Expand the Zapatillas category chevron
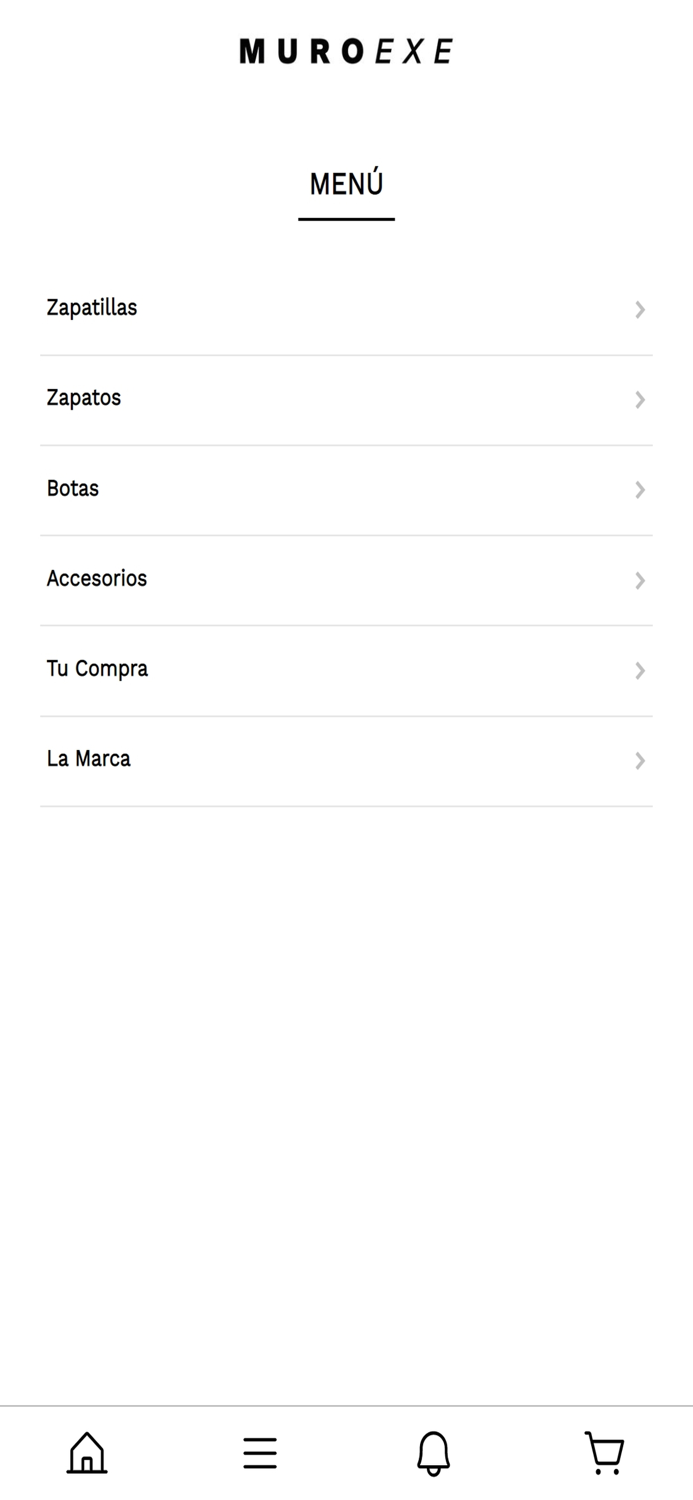 640,309
